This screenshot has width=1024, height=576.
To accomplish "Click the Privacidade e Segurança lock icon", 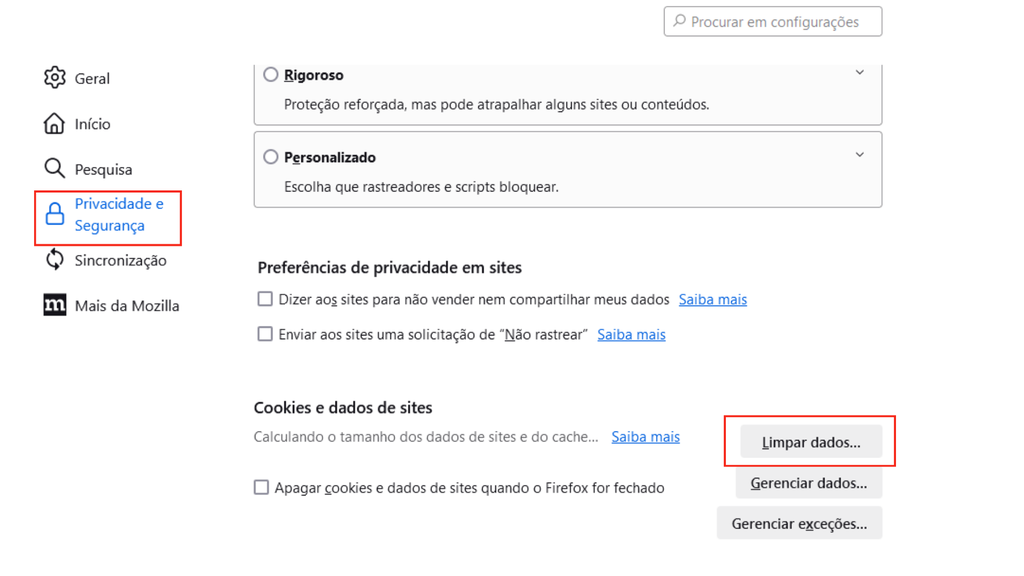I will [55, 213].
